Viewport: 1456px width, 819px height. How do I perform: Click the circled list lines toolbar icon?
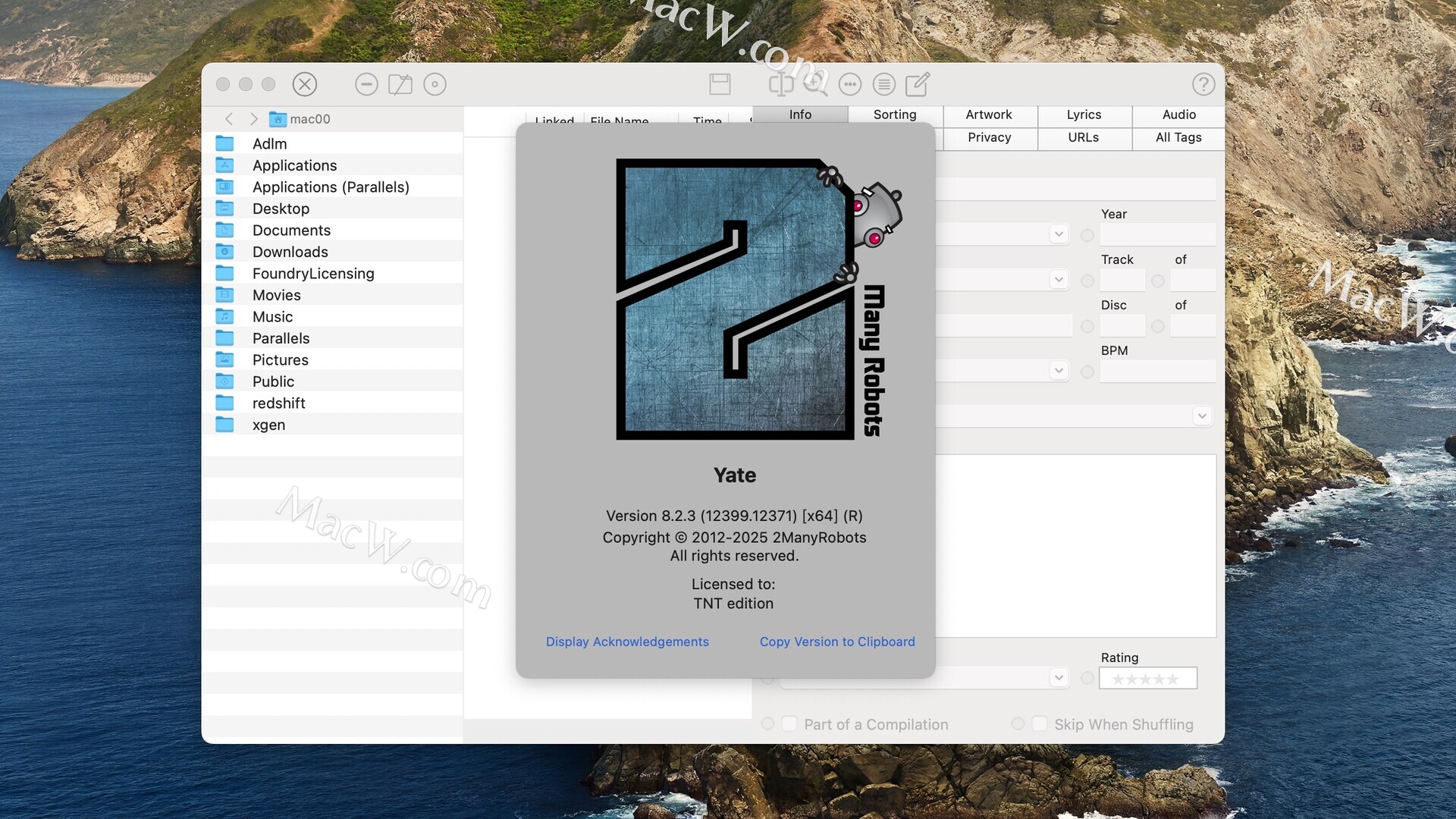[884, 84]
